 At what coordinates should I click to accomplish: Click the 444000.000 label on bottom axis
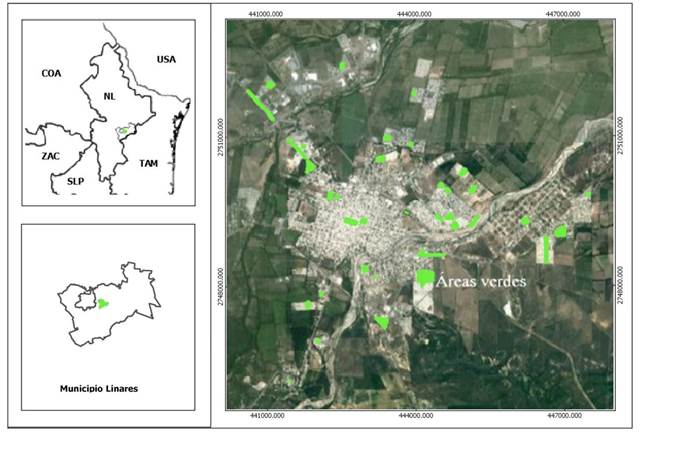[413, 415]
